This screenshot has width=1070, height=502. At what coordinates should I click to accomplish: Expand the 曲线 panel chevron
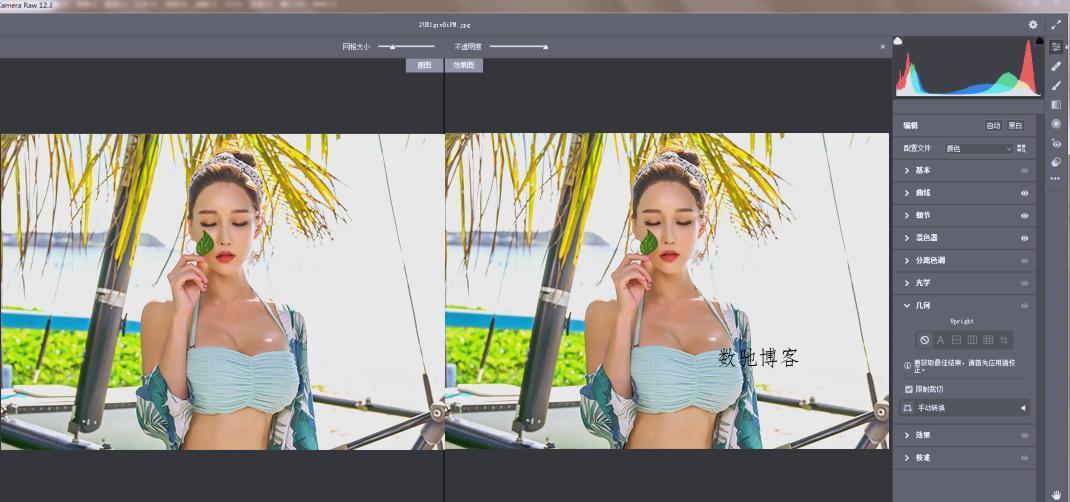click(907, 193)
